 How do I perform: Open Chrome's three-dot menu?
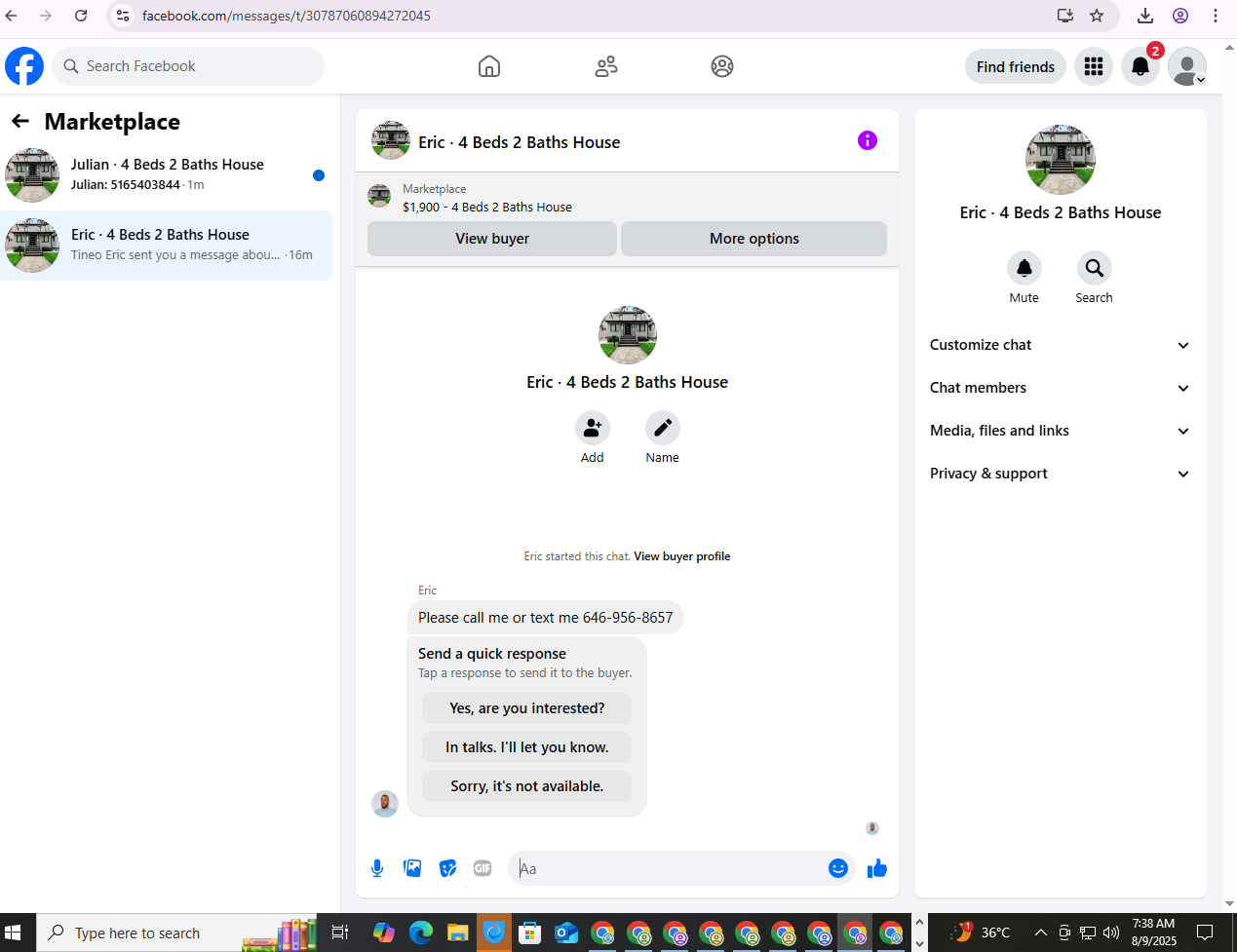1216,16
